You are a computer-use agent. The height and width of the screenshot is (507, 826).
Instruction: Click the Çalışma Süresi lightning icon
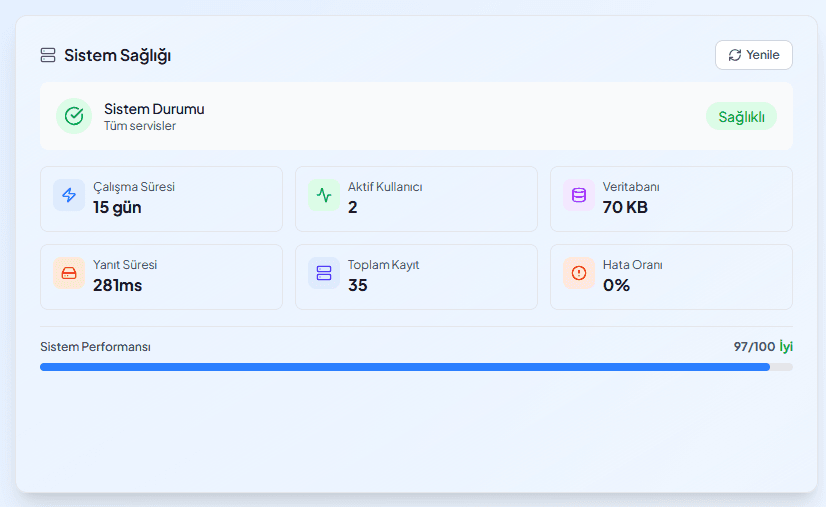click(x=69, y=195)
